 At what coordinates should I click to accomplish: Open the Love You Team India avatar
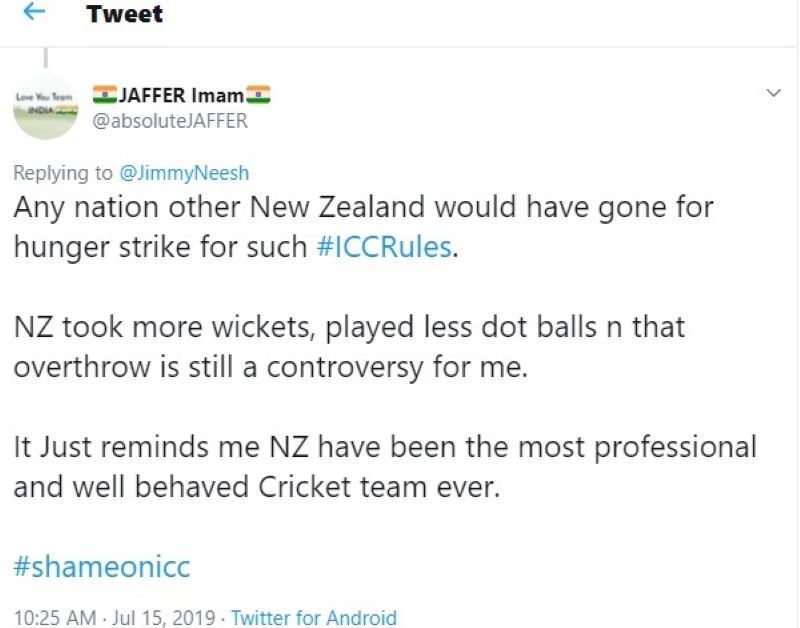45,107
